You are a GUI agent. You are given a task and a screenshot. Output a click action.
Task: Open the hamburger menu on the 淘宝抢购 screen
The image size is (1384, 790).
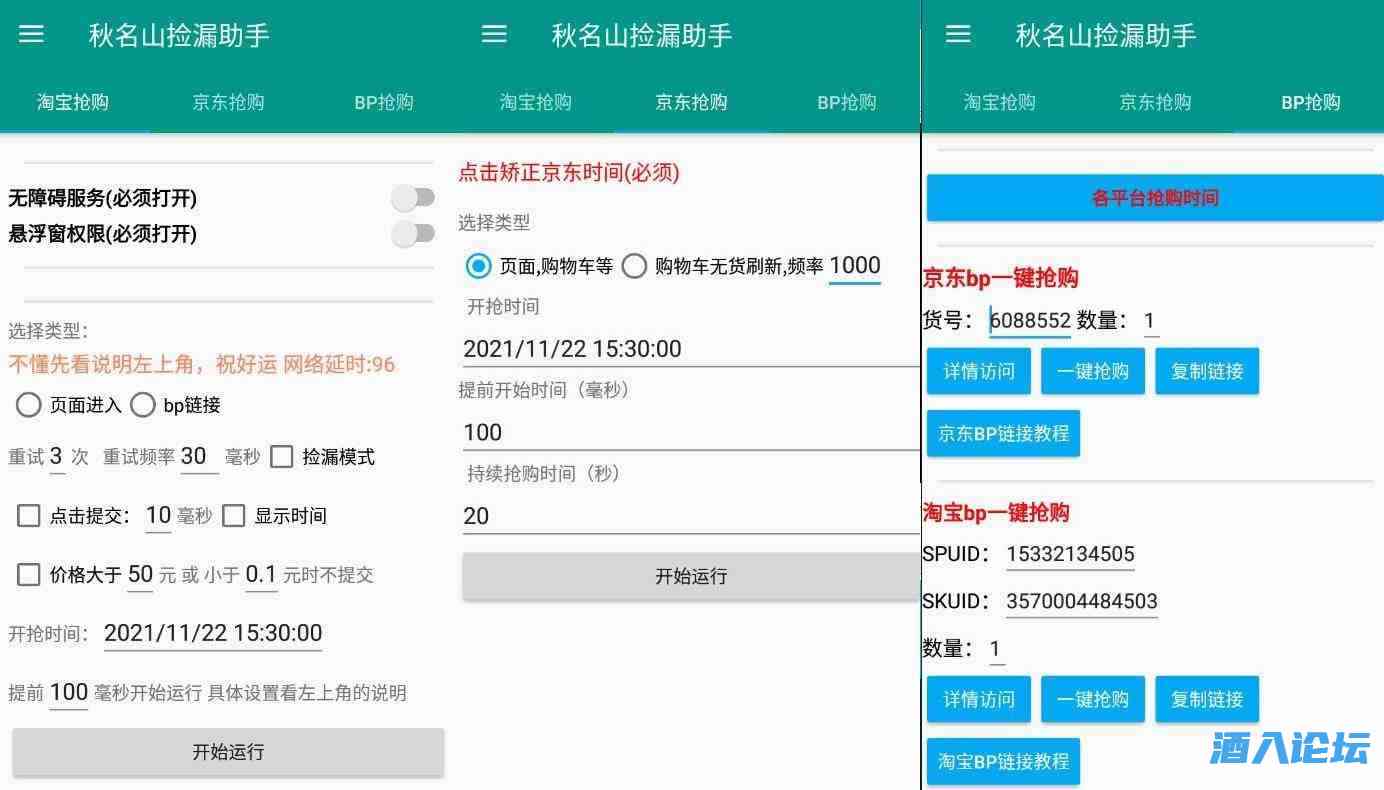click(32, 35)
